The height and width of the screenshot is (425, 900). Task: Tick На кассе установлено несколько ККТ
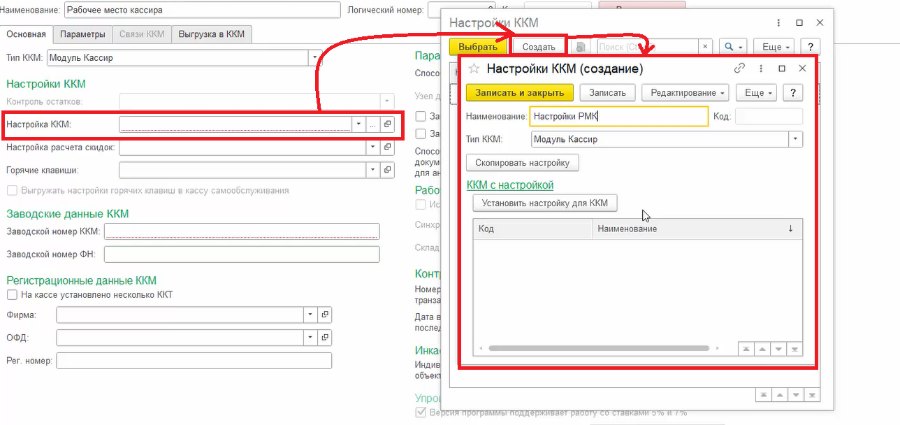11,295
